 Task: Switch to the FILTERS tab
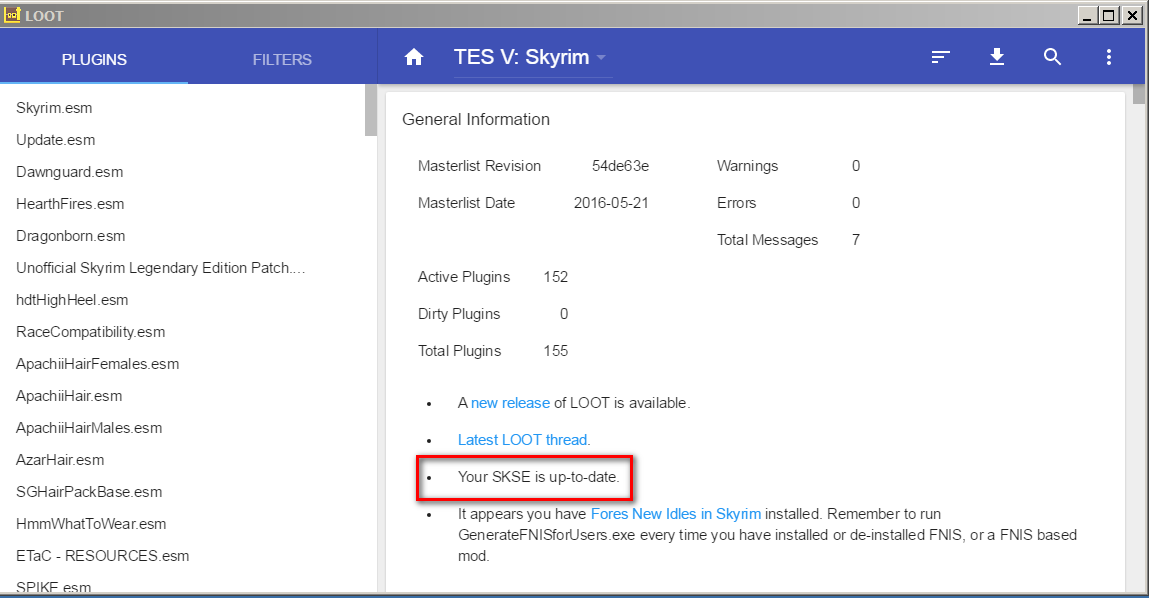281,59
